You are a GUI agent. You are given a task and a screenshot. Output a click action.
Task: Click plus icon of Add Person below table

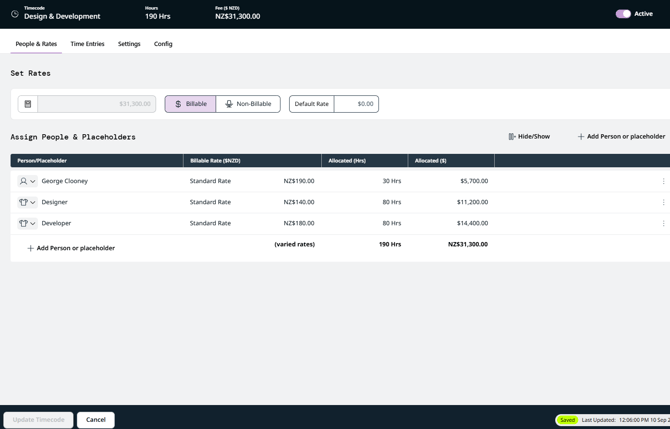tap(30, 248)
